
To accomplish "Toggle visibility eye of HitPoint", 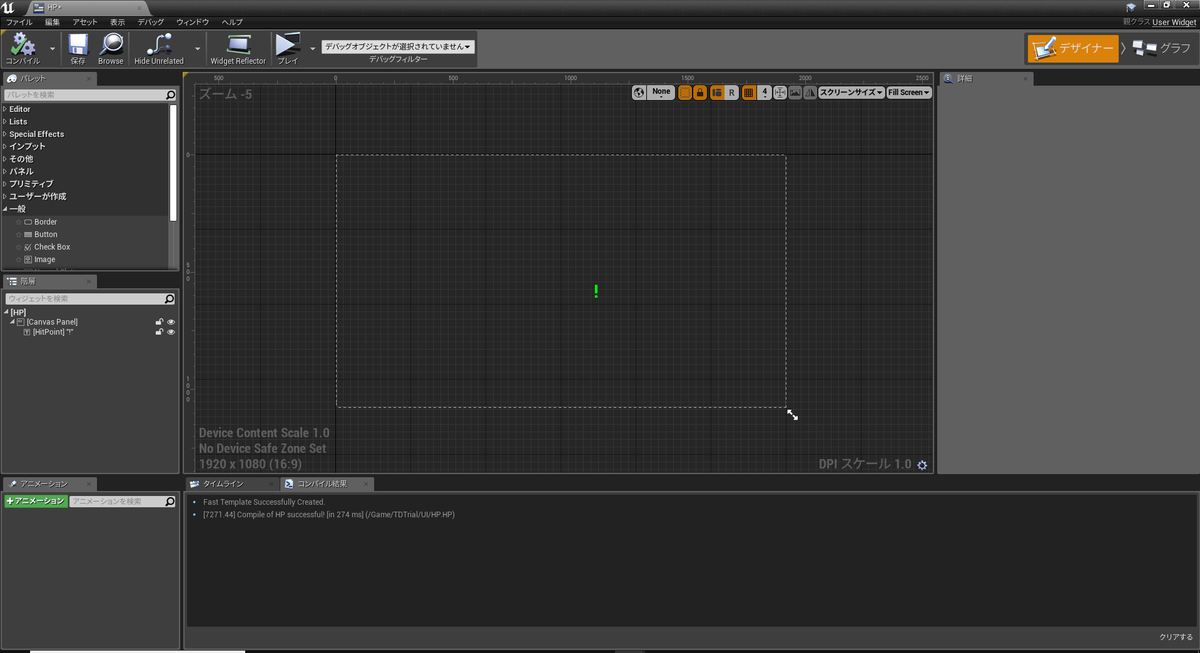I will pos(171,332).
